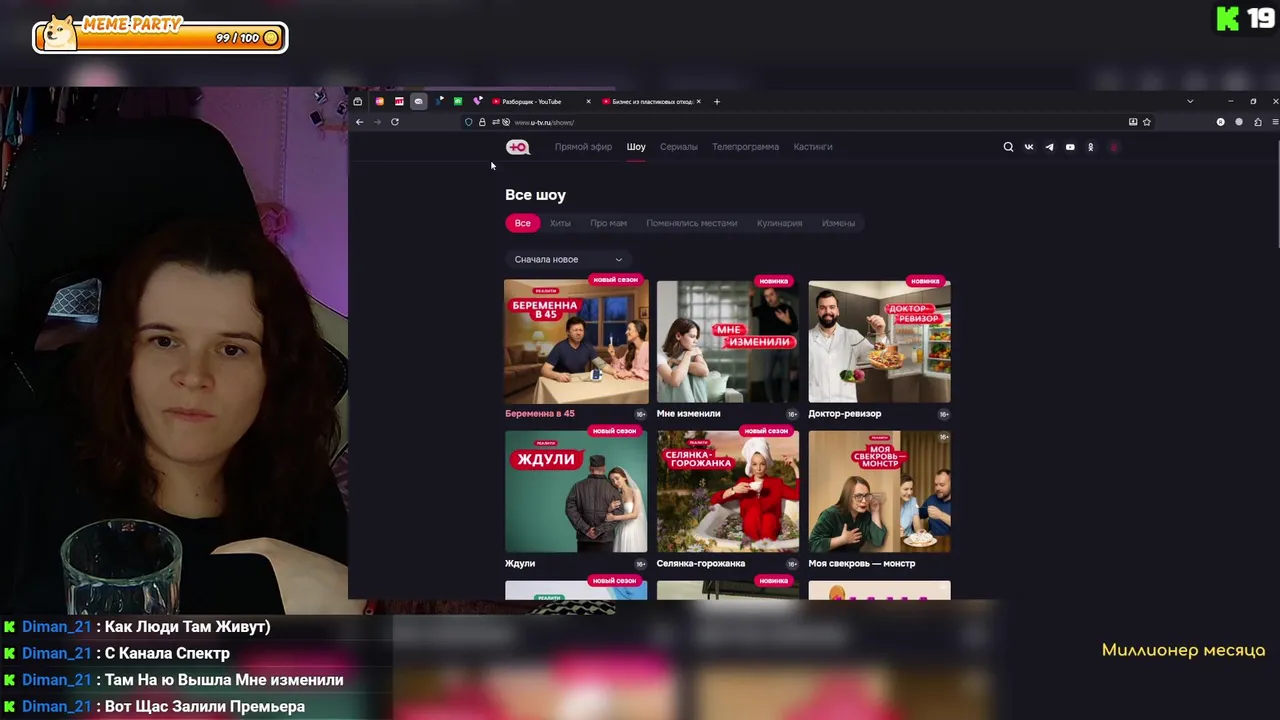Open the YouTube social link icon
This screenshot has width=1280, height=720.
[1070, 147]
